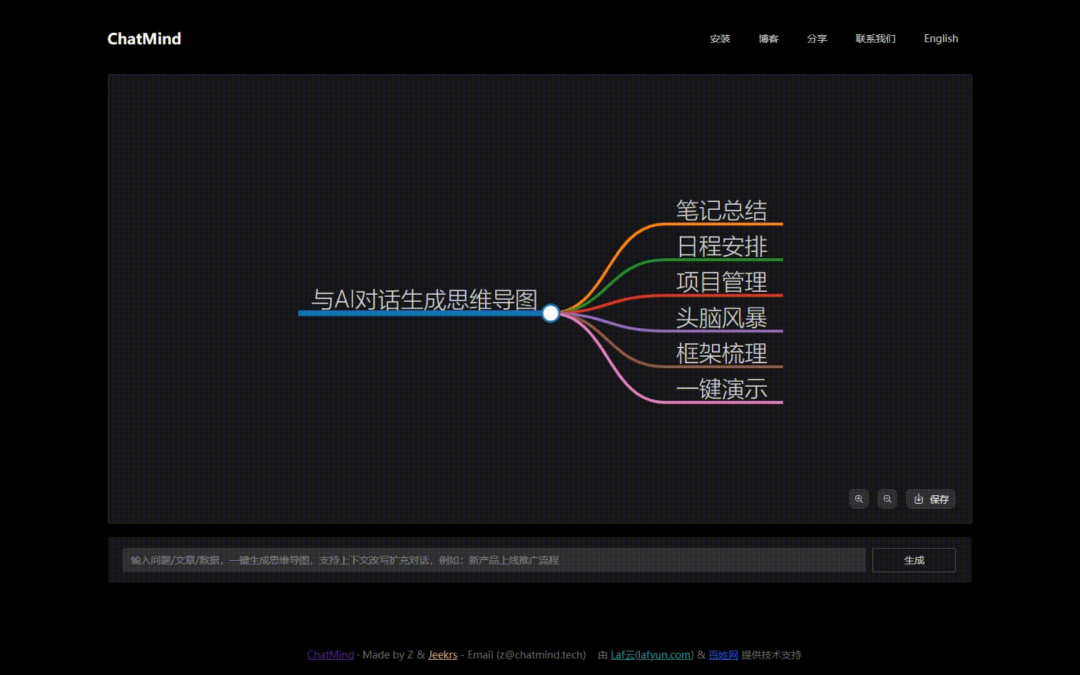Viewport: 1080px width, 675px height.
Task: Select the 头脑风暴 branch node
Action: point(721,318)
